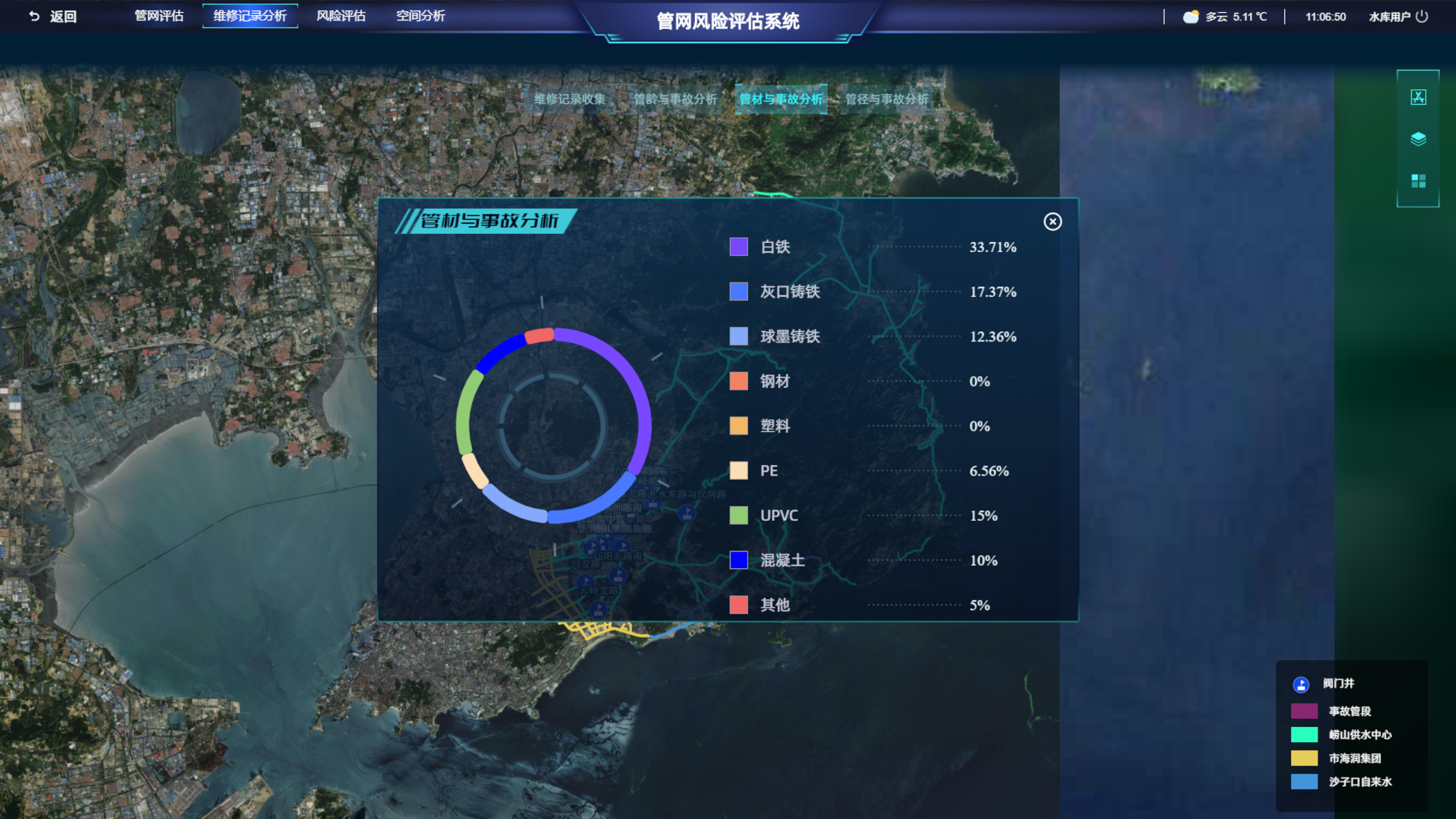Click the PE cream color swatch
This screenshot has width=1456, height=819.
tap(739, 471)
